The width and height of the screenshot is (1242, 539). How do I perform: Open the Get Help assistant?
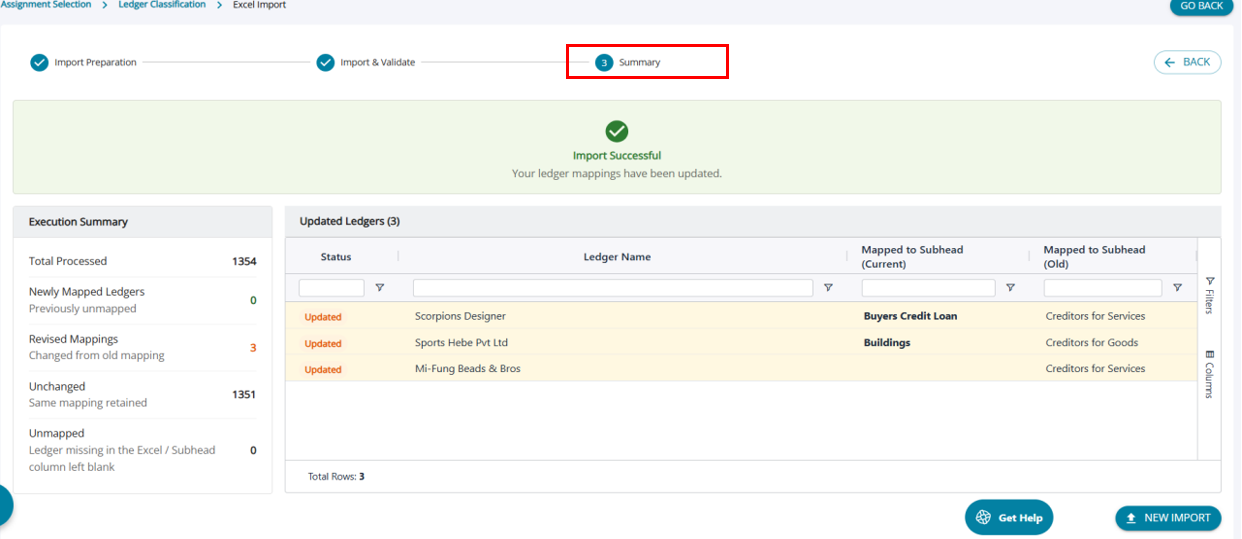coord(1009,518)
